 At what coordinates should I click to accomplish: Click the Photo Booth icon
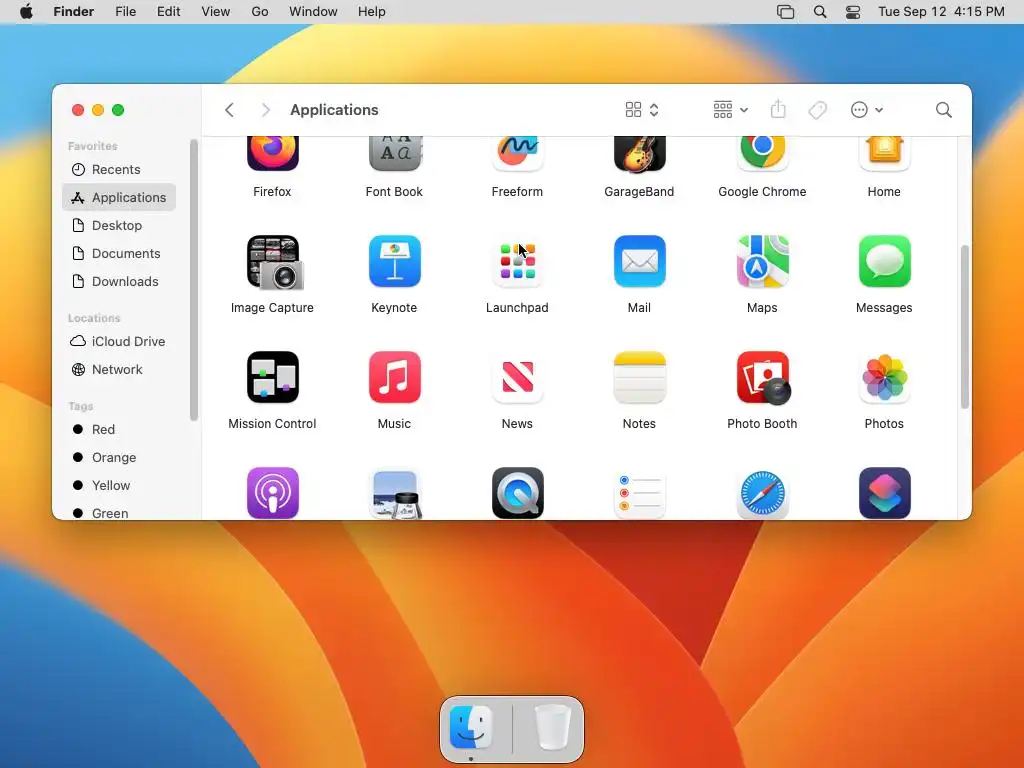[x=763, y=377]
